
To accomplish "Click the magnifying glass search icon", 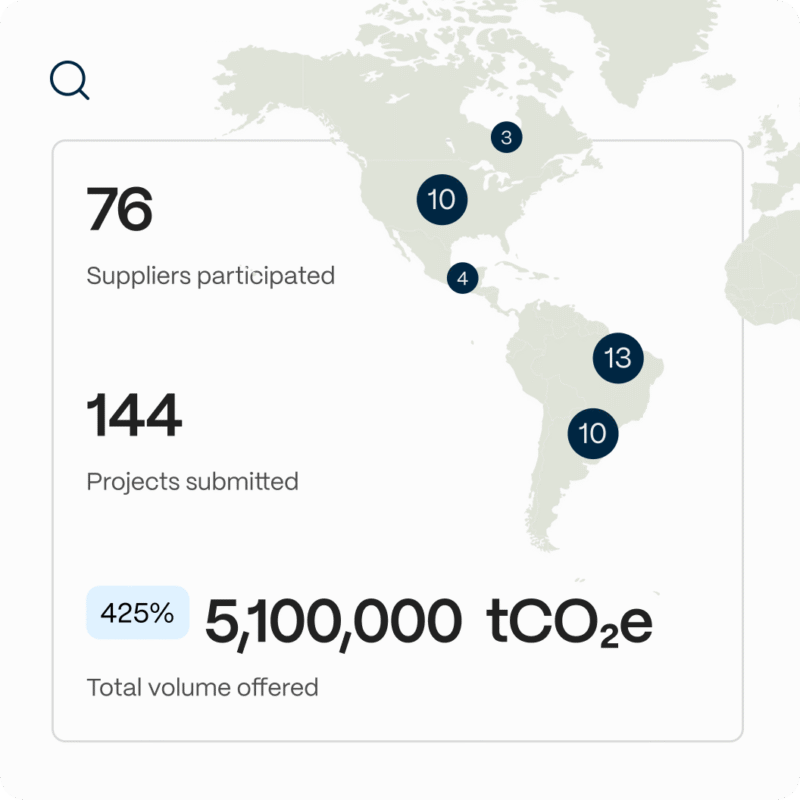I will click(69, 80).
